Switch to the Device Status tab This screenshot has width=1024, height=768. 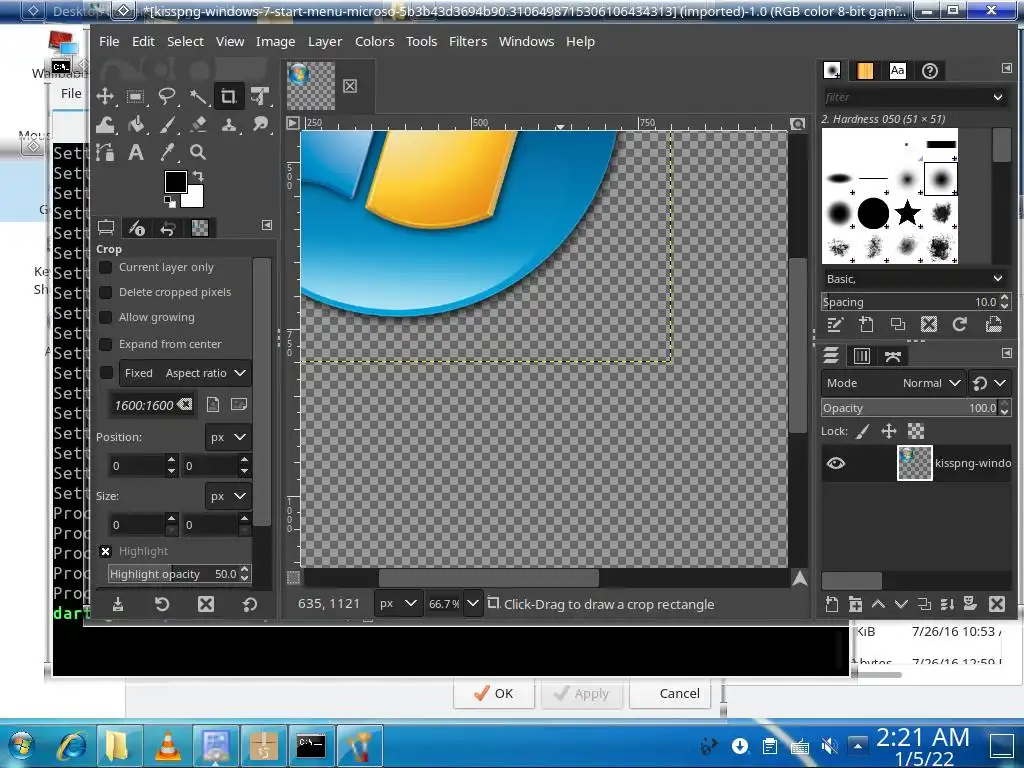(x=136, y=227)
